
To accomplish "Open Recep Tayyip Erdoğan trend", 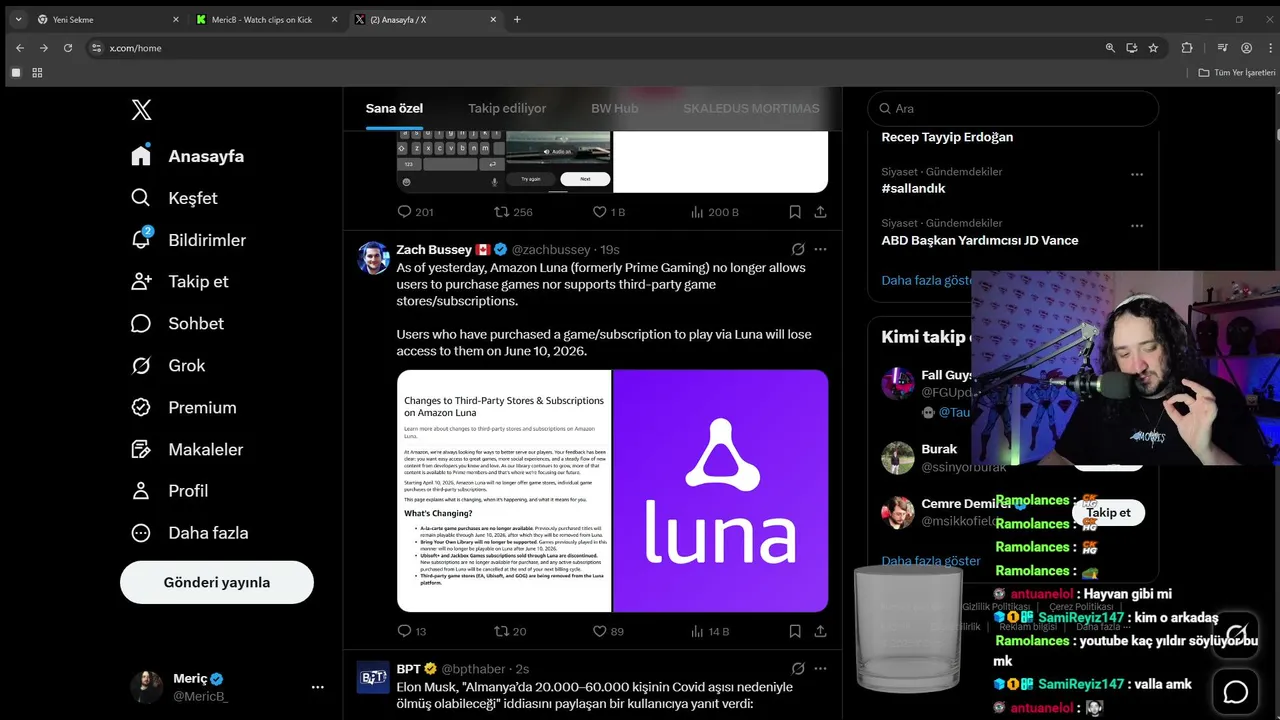I will [947, 137].
